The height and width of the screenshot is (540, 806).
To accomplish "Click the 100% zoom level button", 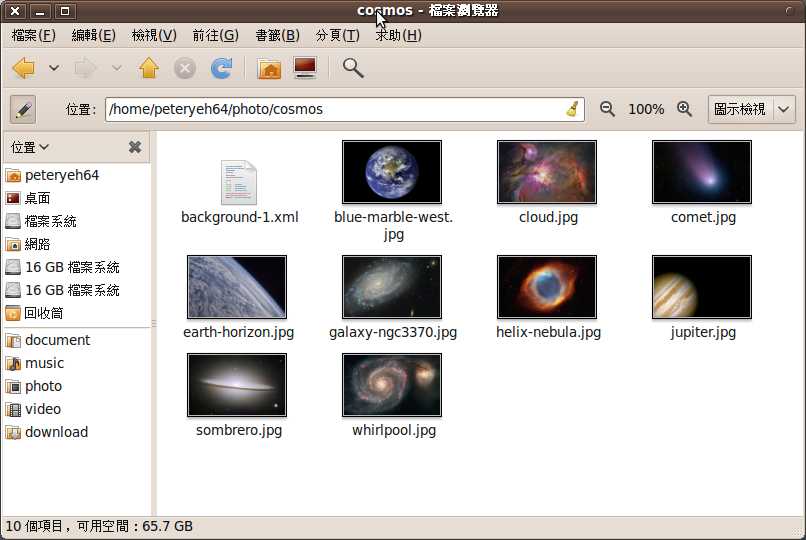I will pyautogui.click(x=646, y=109).
